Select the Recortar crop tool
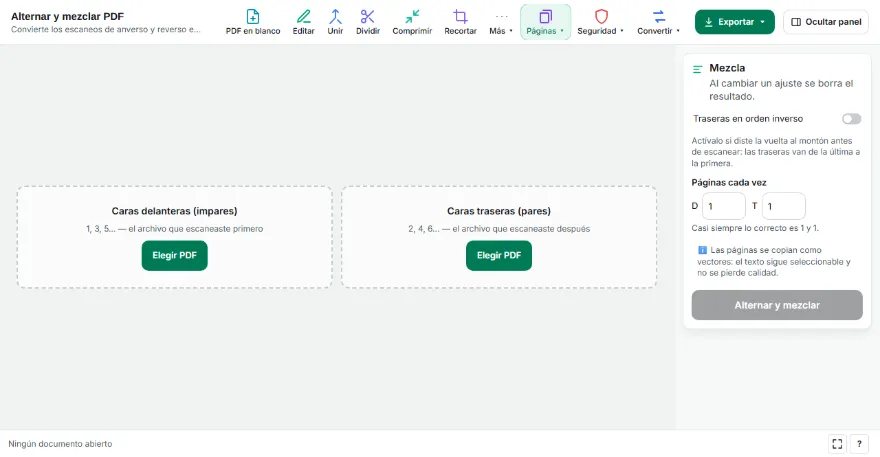 click(x=460, y=22)
